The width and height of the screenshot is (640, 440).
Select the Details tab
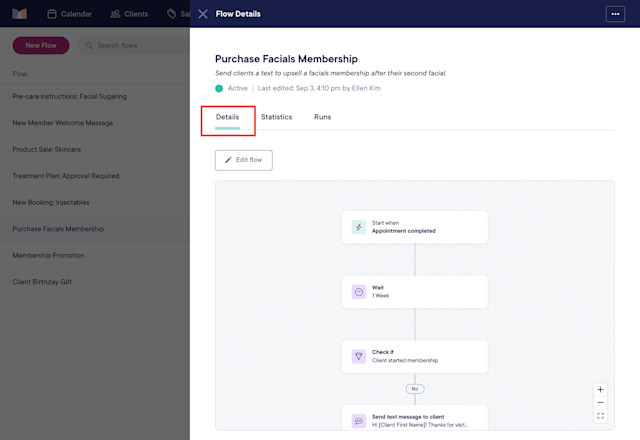pyautogui.click(x=227, y=117)
